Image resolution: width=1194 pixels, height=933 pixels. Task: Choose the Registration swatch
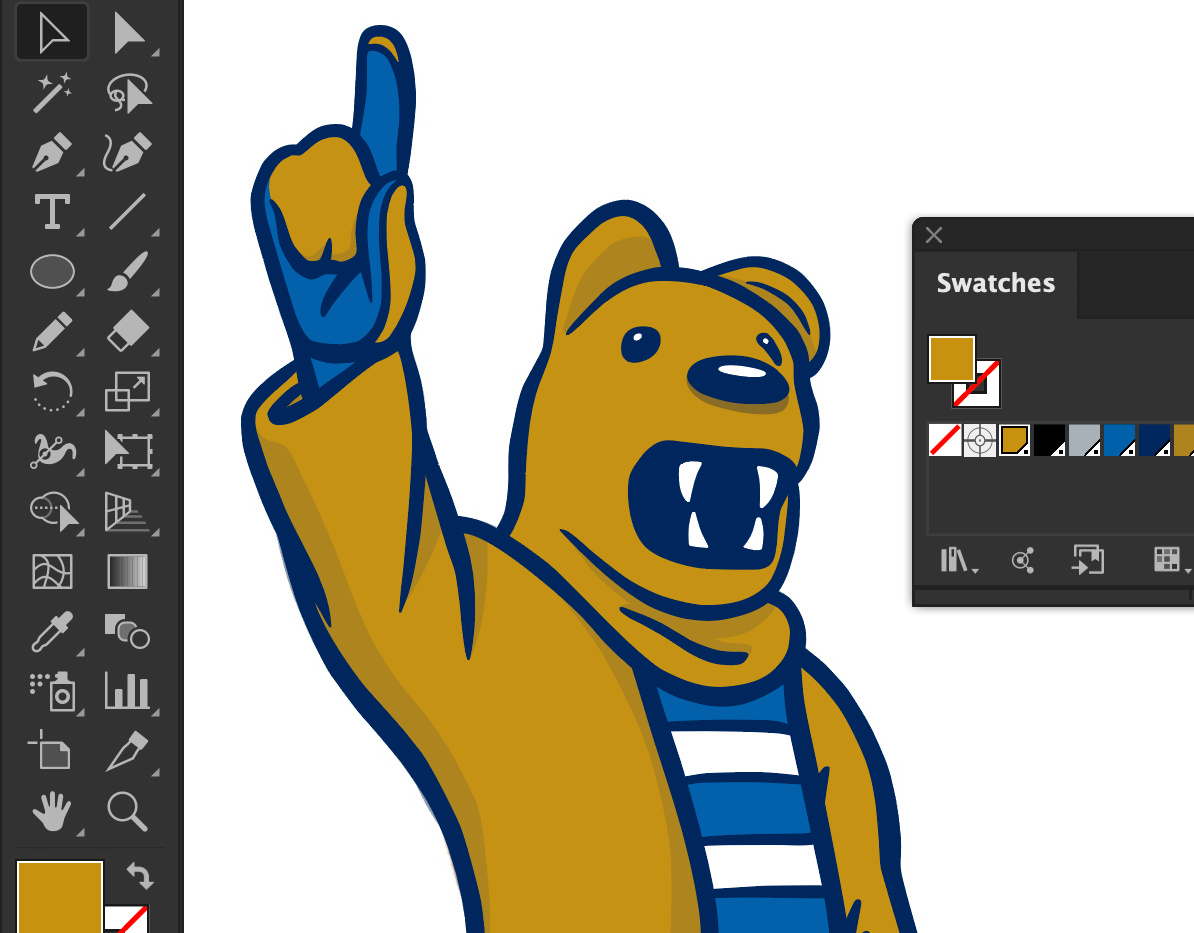pyautogui.click(x=979, y=440)
